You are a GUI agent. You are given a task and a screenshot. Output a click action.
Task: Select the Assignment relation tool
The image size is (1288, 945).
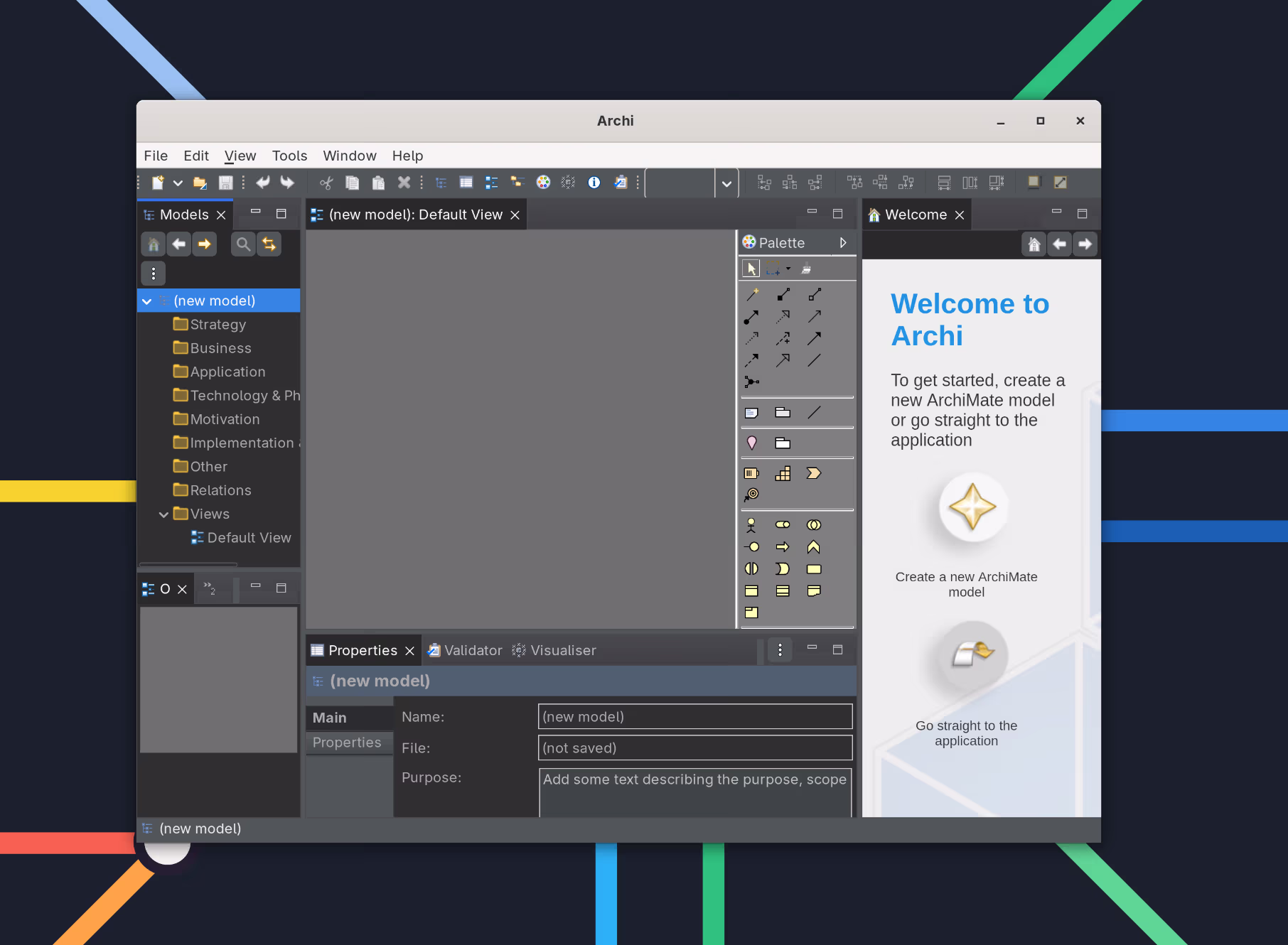click(x=752, y=316)
